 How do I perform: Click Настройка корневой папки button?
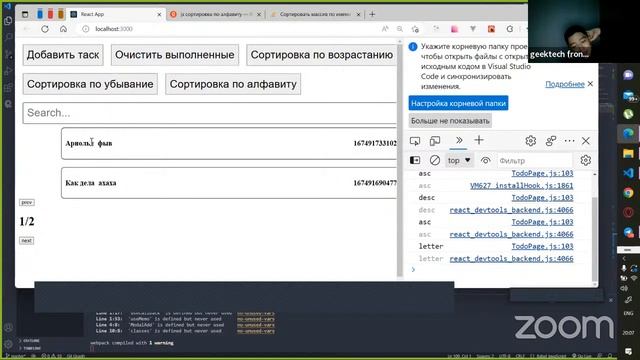[x=458, y=103]
